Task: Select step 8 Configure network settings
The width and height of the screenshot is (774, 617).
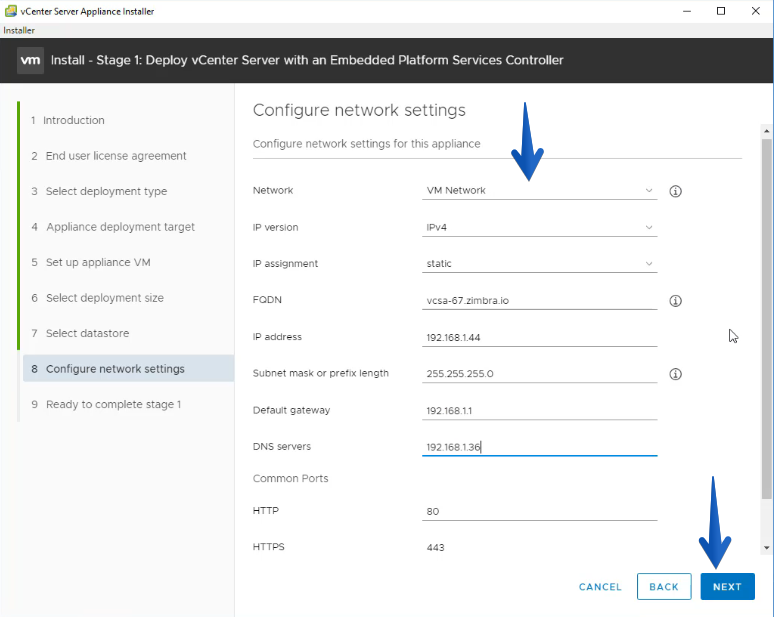Action: coord(128,369)
